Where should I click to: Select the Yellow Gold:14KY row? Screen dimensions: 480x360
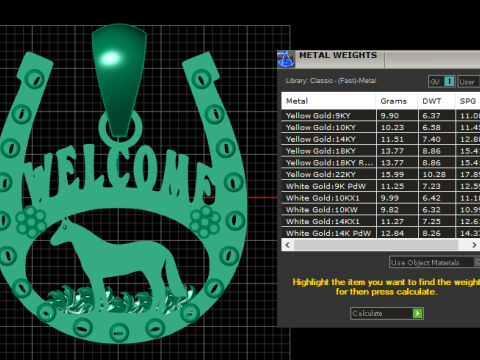[381, 139]
